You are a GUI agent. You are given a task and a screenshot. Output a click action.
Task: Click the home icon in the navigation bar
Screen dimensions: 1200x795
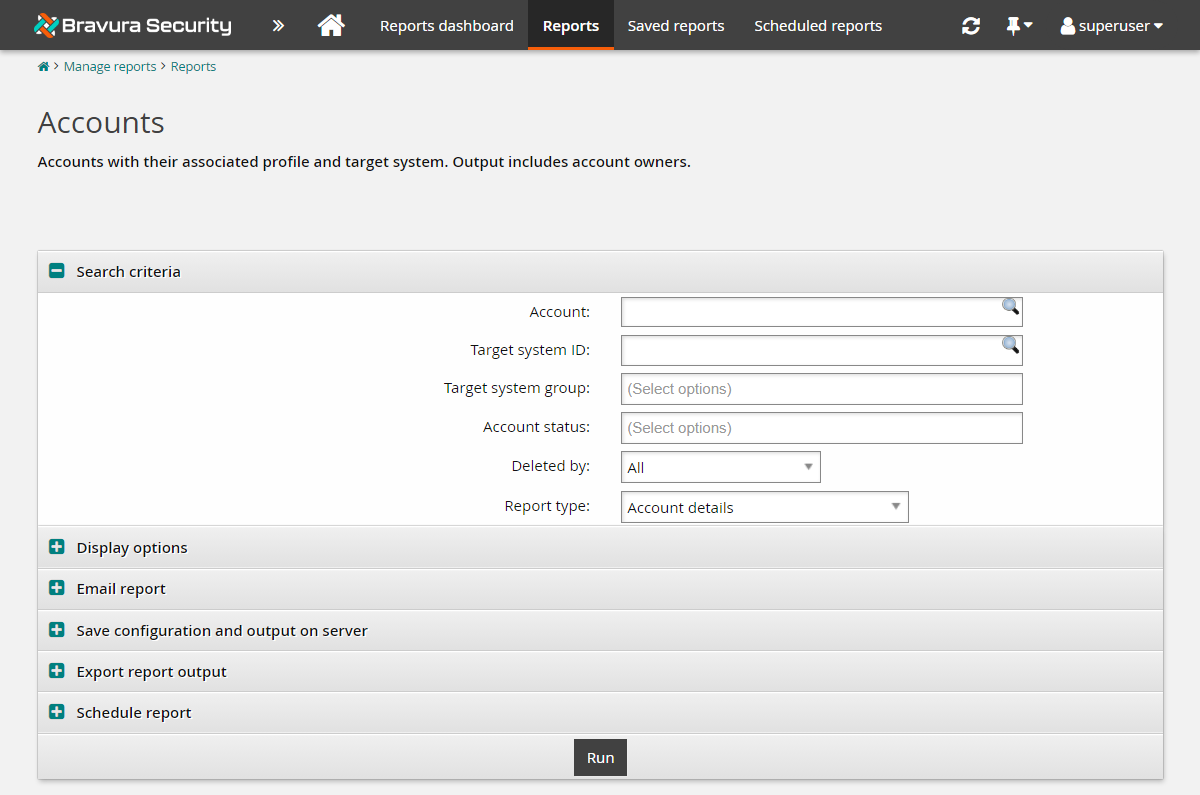click(330, 25)
